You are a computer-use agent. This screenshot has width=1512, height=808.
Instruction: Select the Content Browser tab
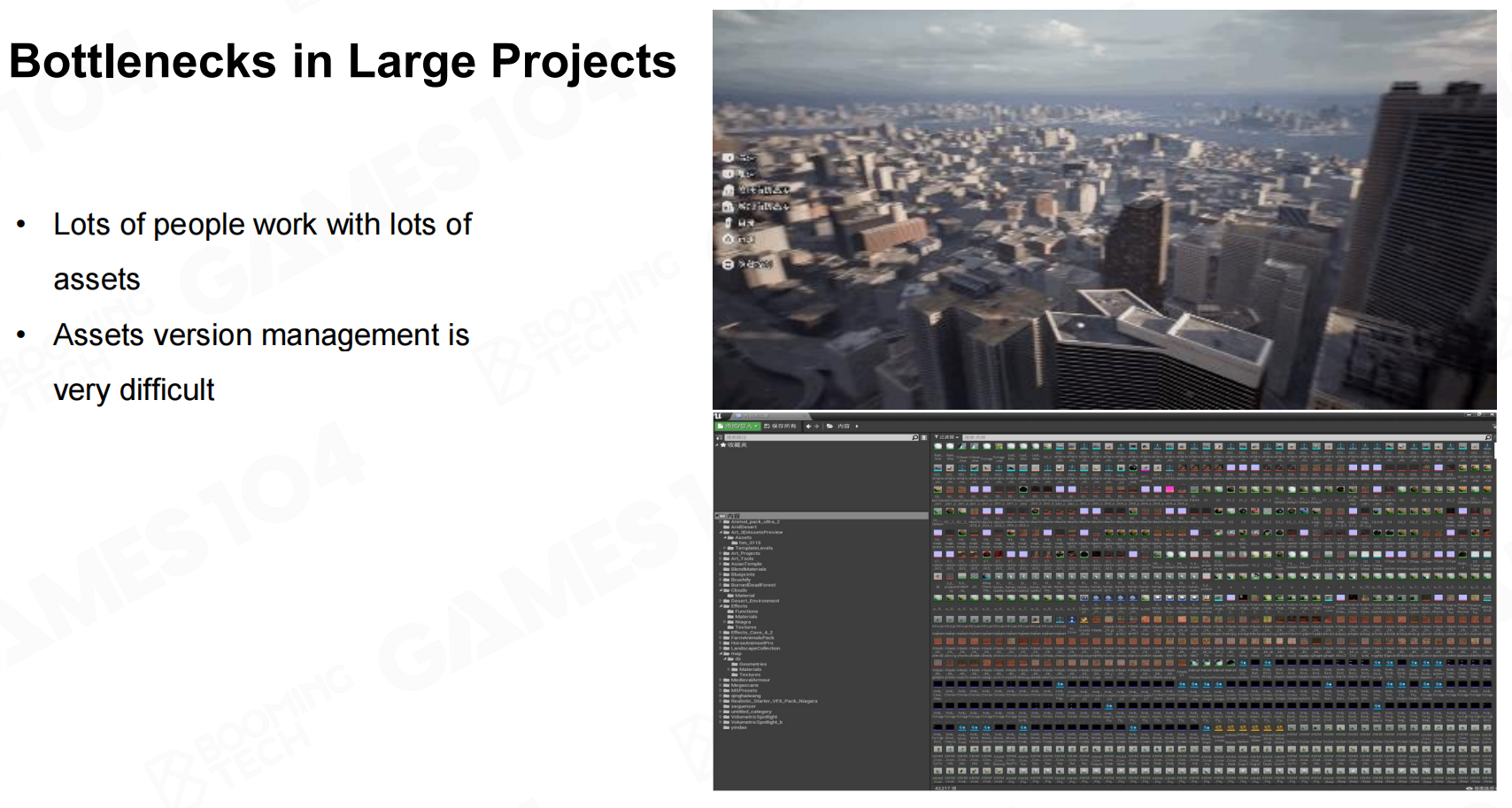click(x=754, y=416)
